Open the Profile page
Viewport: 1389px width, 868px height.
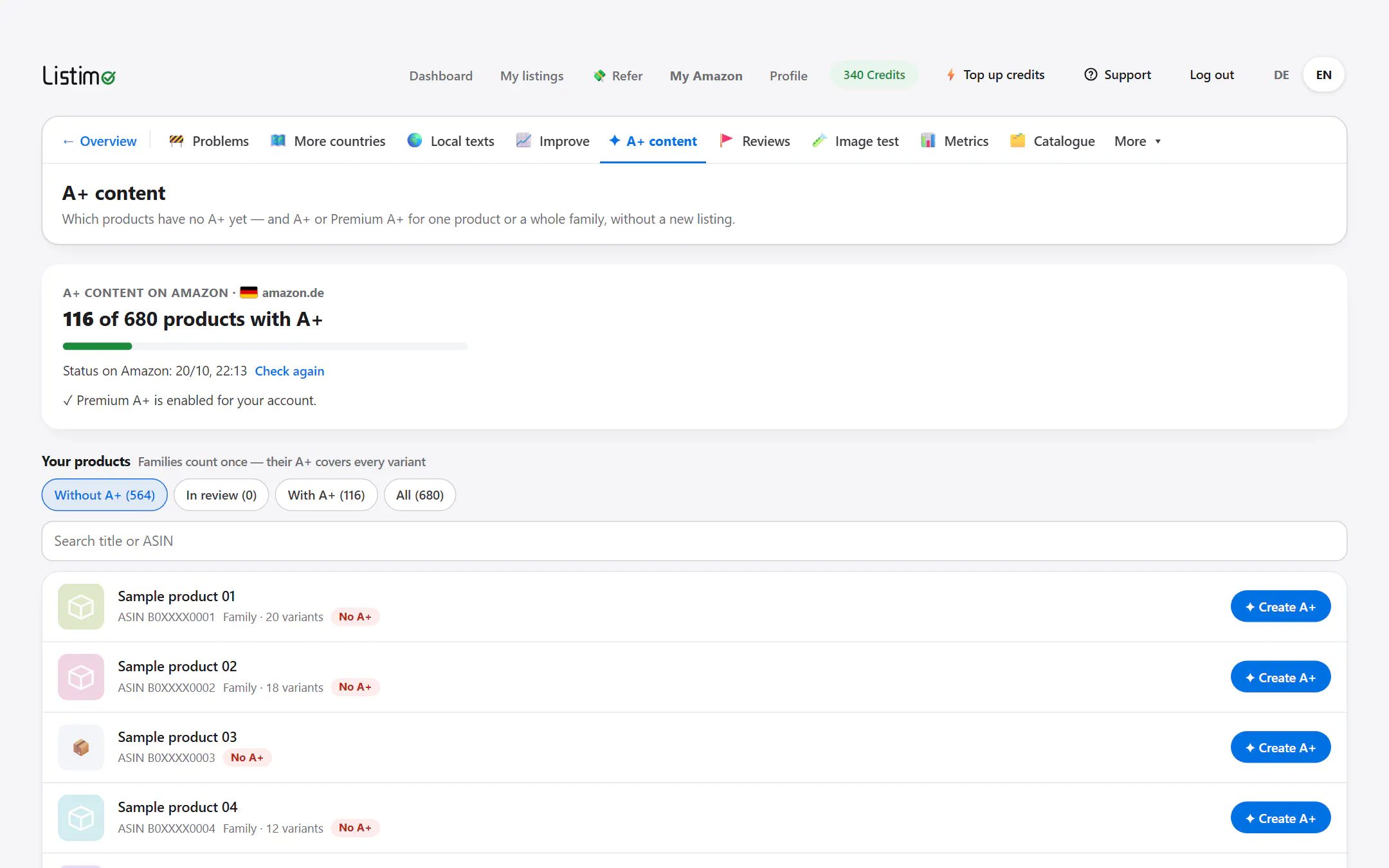[788, 76]
